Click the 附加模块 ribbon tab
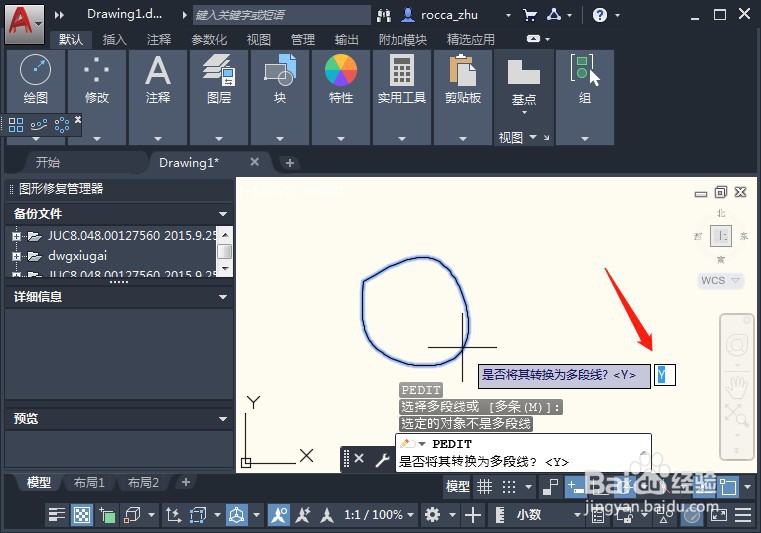This screenshot has width=761, height=533. pos(402,39)
